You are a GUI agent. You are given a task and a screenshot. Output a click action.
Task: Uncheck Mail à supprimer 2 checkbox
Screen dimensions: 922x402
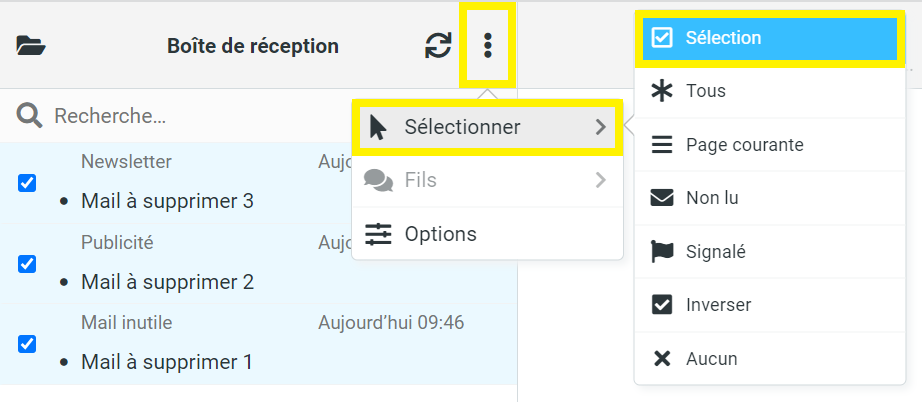click(27, 264)
